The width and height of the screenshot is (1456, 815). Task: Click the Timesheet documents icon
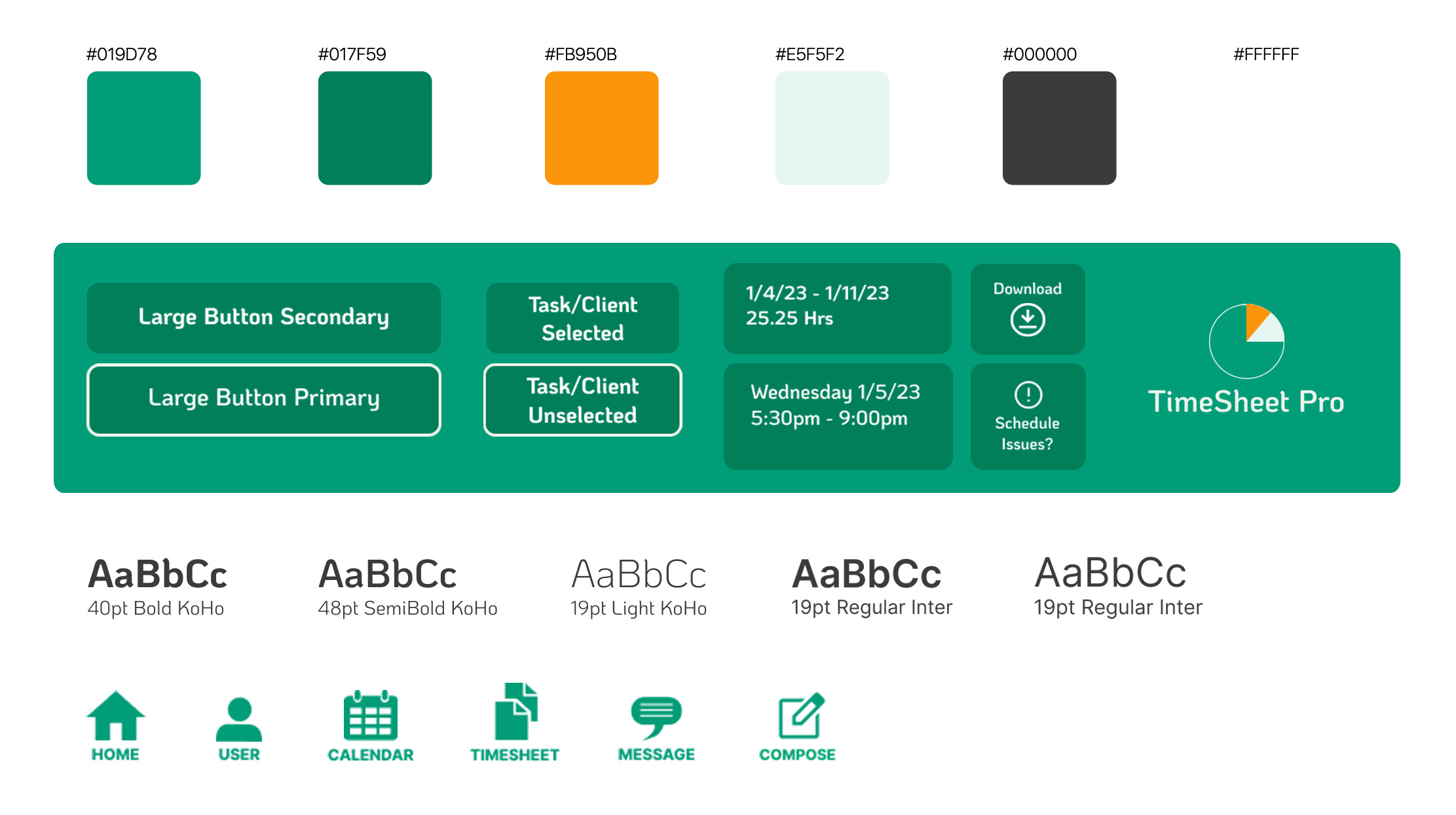pos(516,712)
